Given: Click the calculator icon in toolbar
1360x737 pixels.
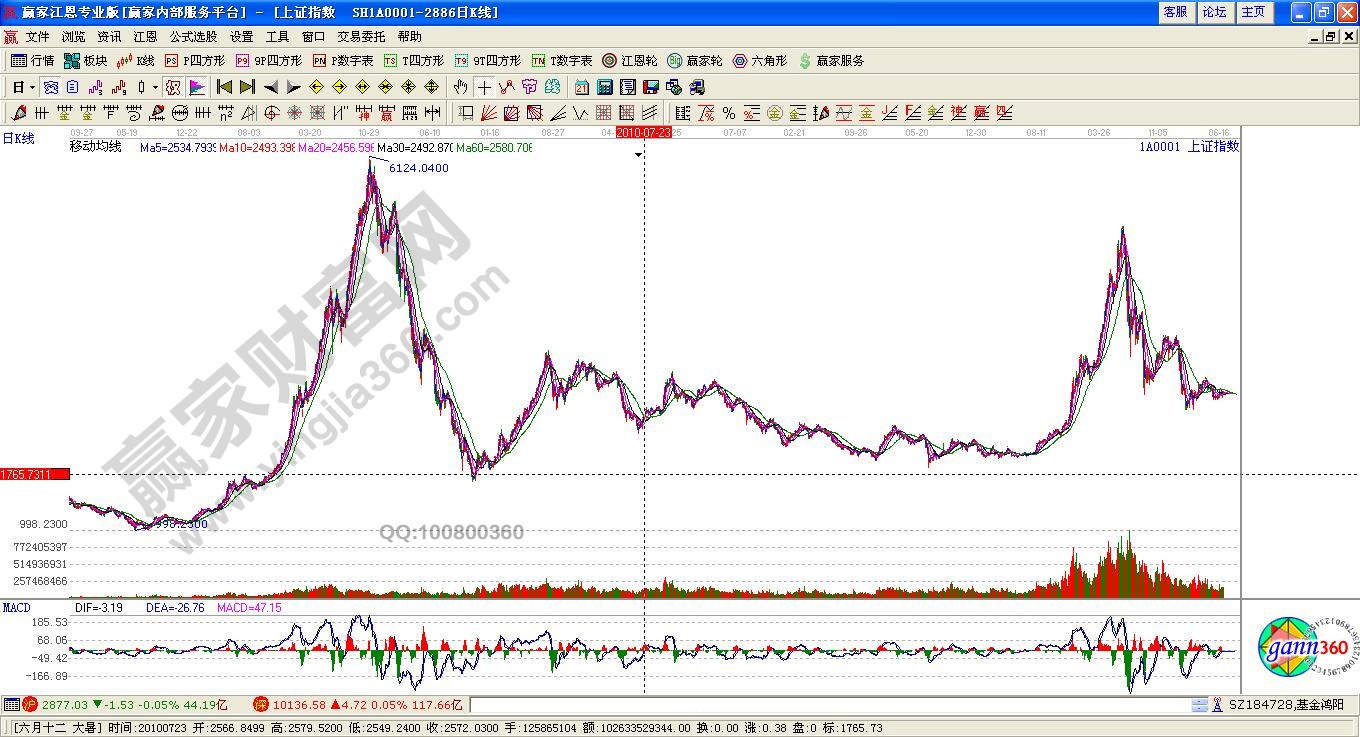Looking at the screenshot, I should pos(605,87).
